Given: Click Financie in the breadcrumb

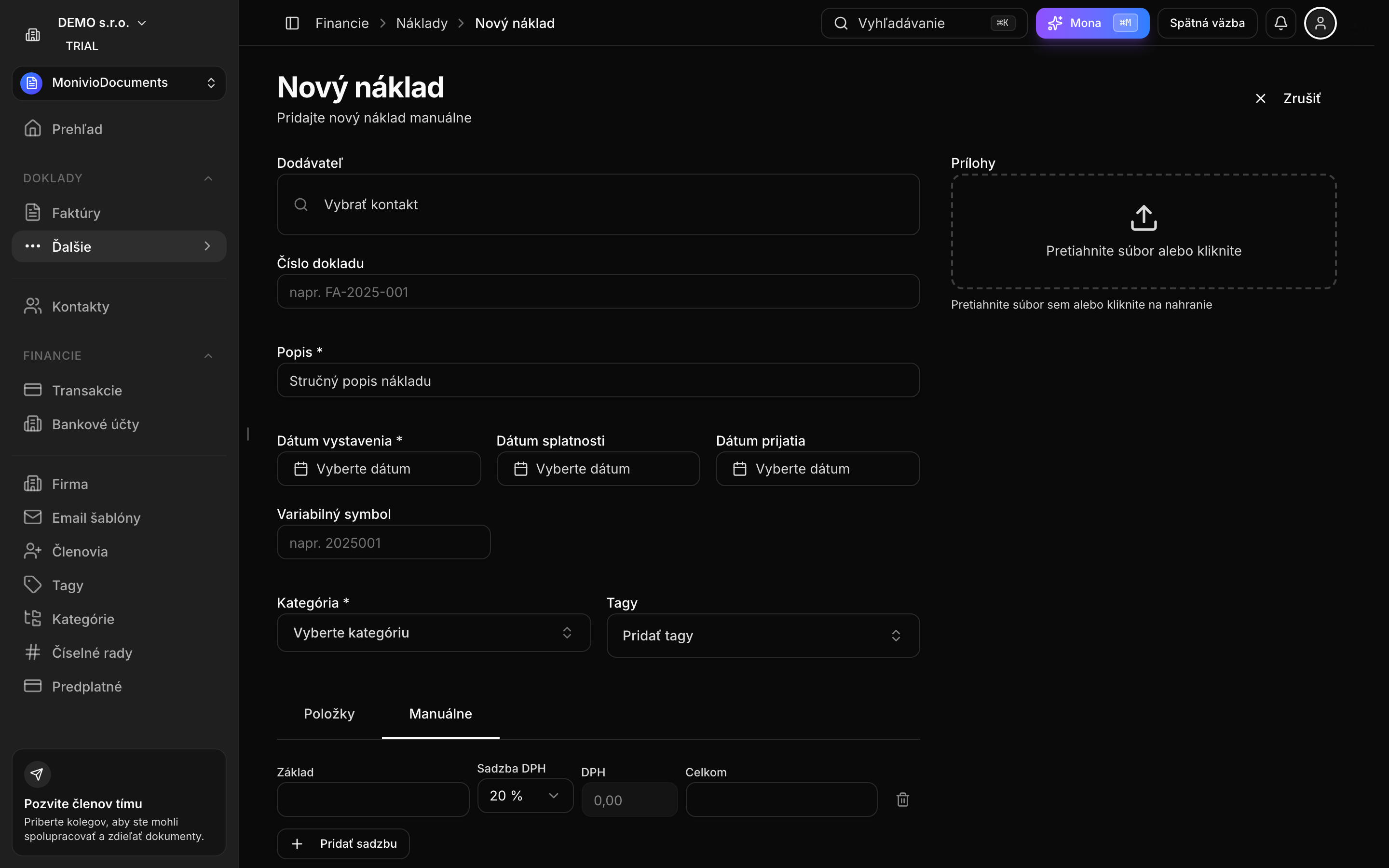Looking at the screenshot, I should click(342, 23).
